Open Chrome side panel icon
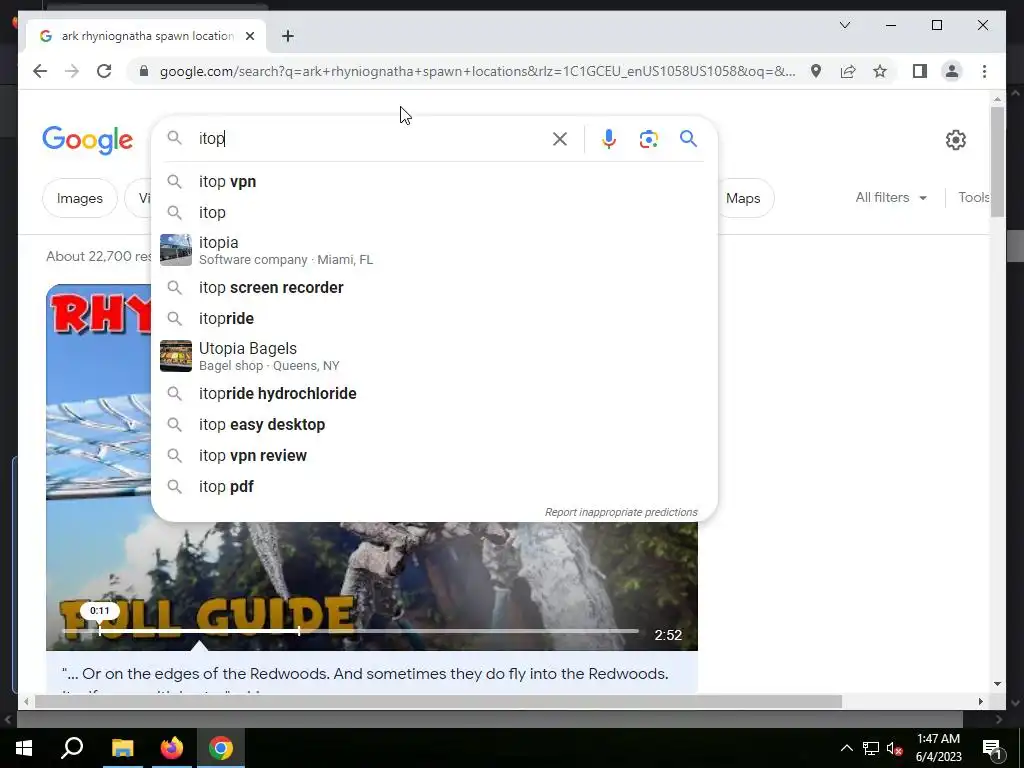This screenshot has height=768, width=1024. pos(920,71)
